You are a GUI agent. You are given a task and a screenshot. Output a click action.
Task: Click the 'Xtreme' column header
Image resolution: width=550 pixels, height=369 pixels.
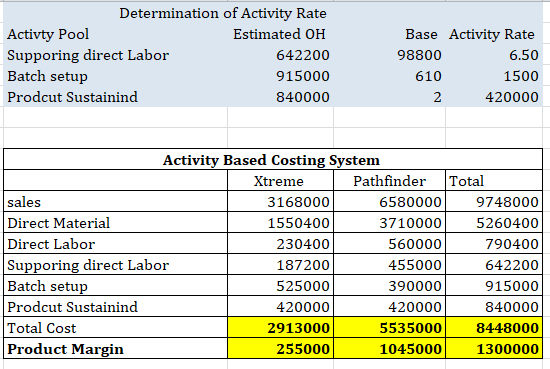click(279, 181)
